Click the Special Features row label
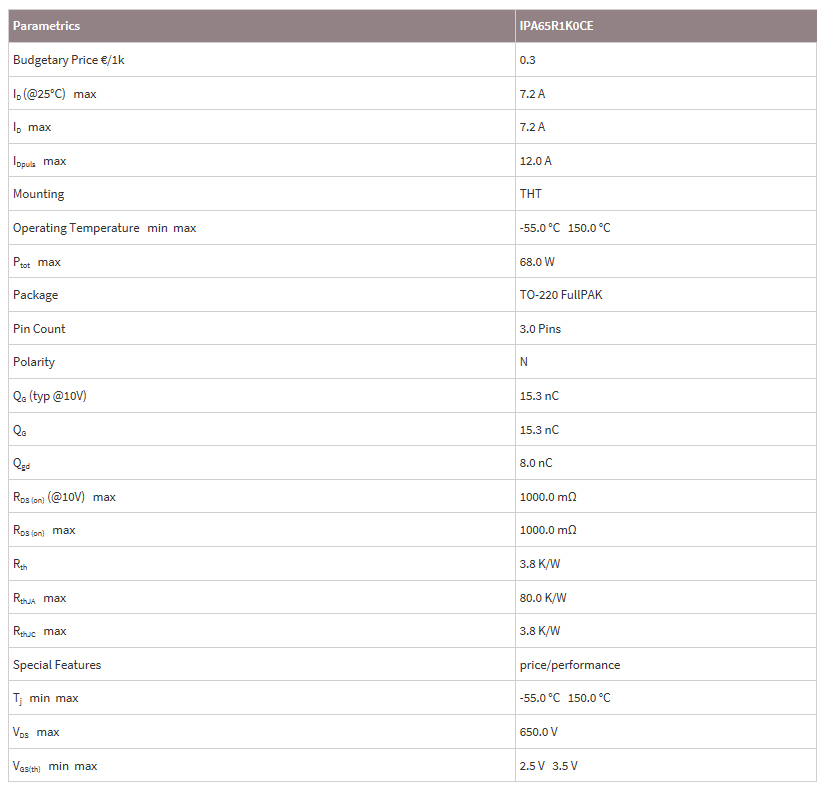Image resolution: width=826 pixels, height=795 pixels. [57, 665]
